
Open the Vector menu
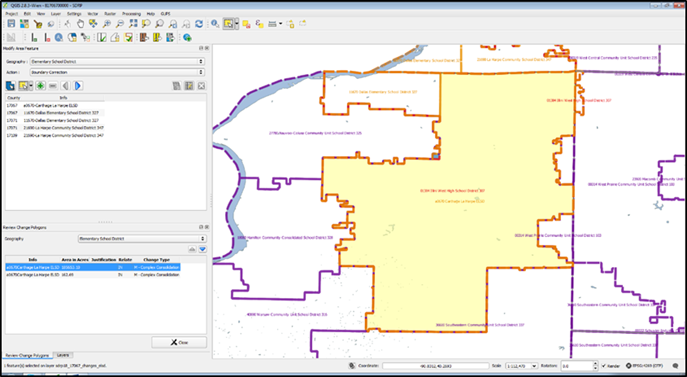(x=93, y=14)
